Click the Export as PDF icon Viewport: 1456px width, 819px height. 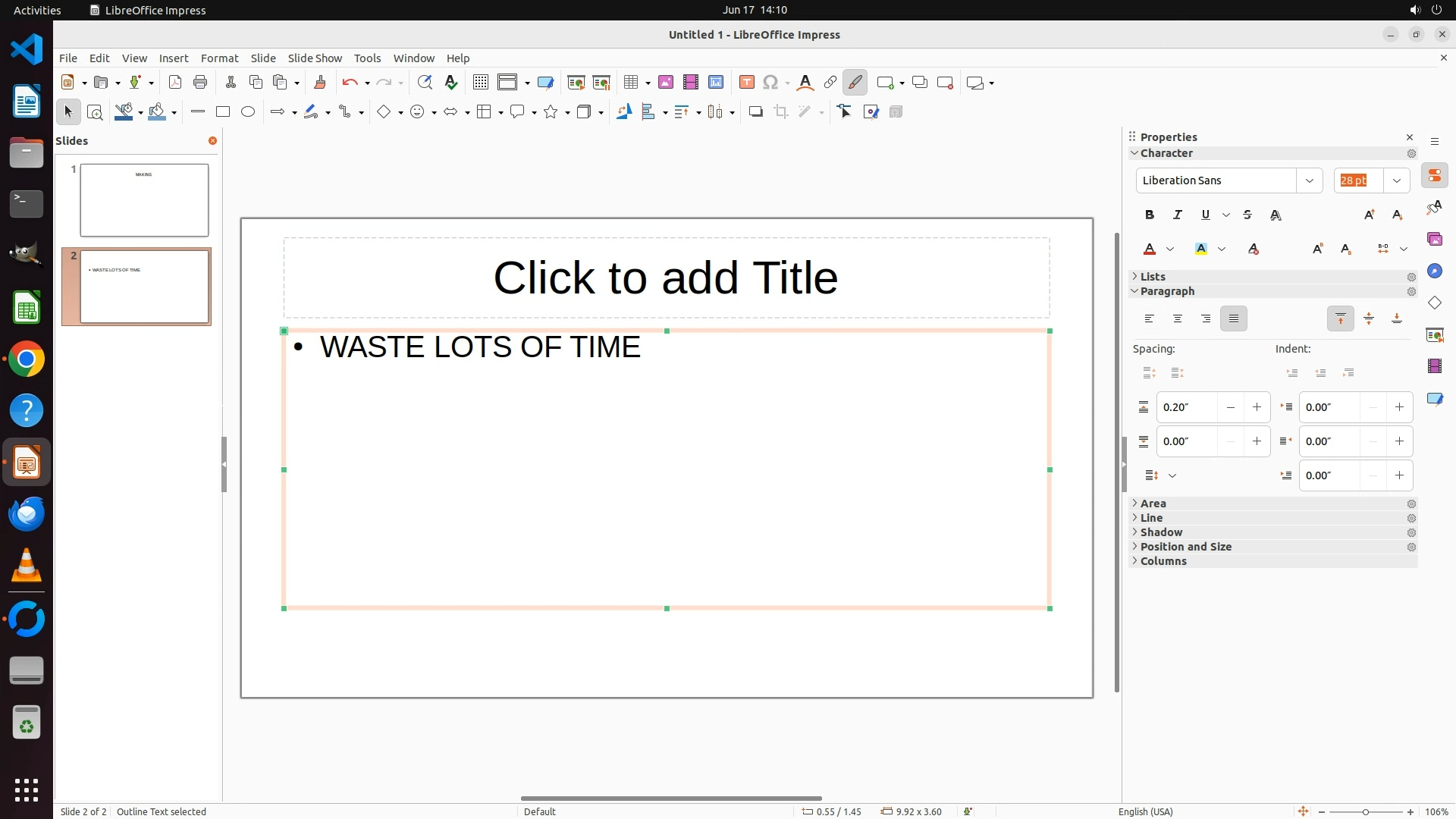pos(175,83)
